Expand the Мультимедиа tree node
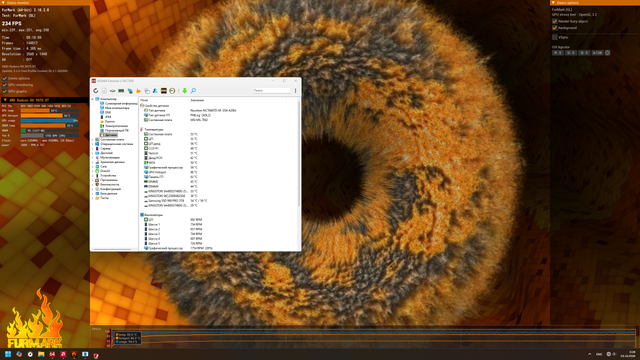The height and width of the screenshot is (360, 640). pyautogui.click(x=93, y=158)
